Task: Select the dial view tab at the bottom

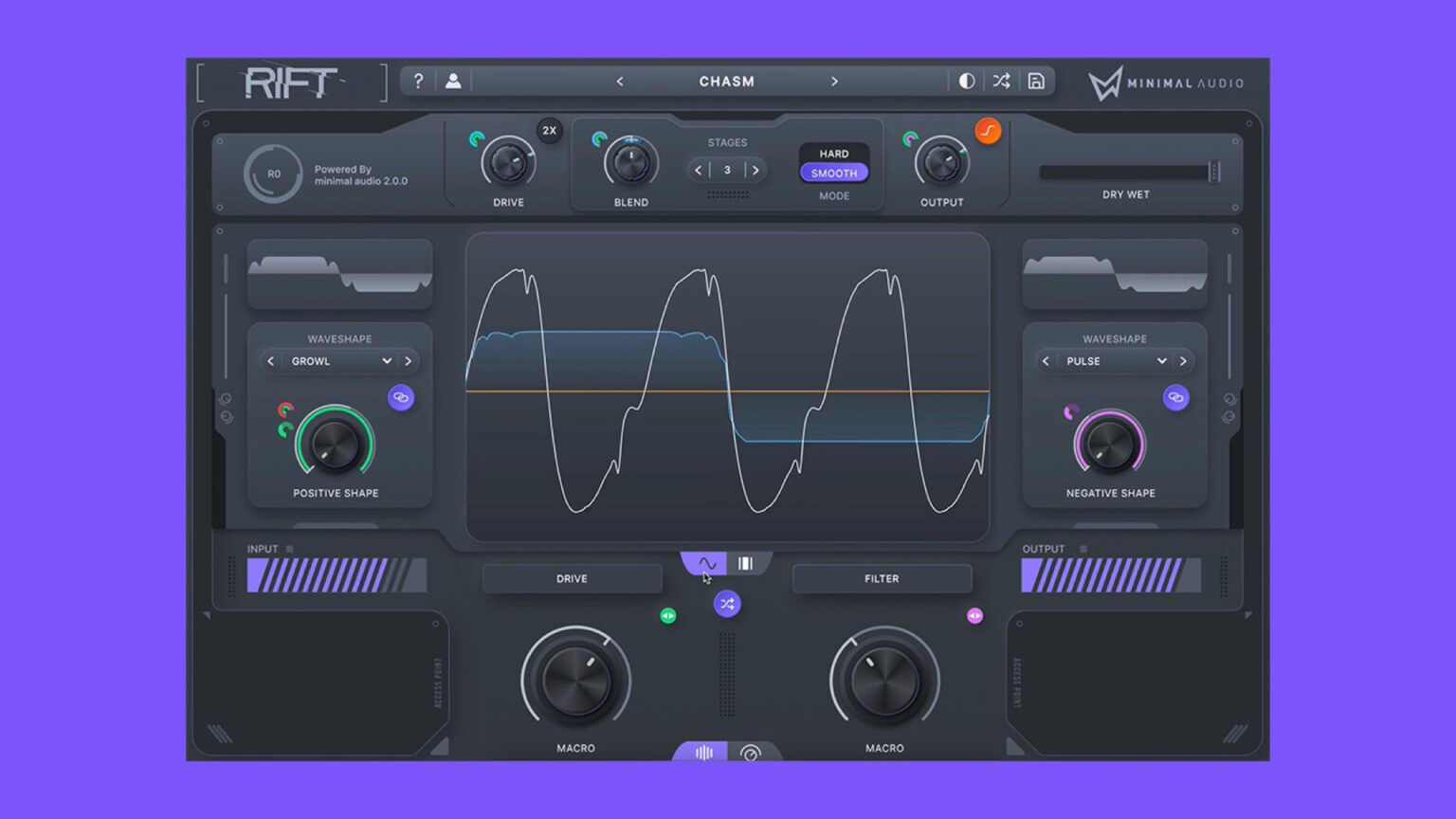Action: (x=752, y=752)
